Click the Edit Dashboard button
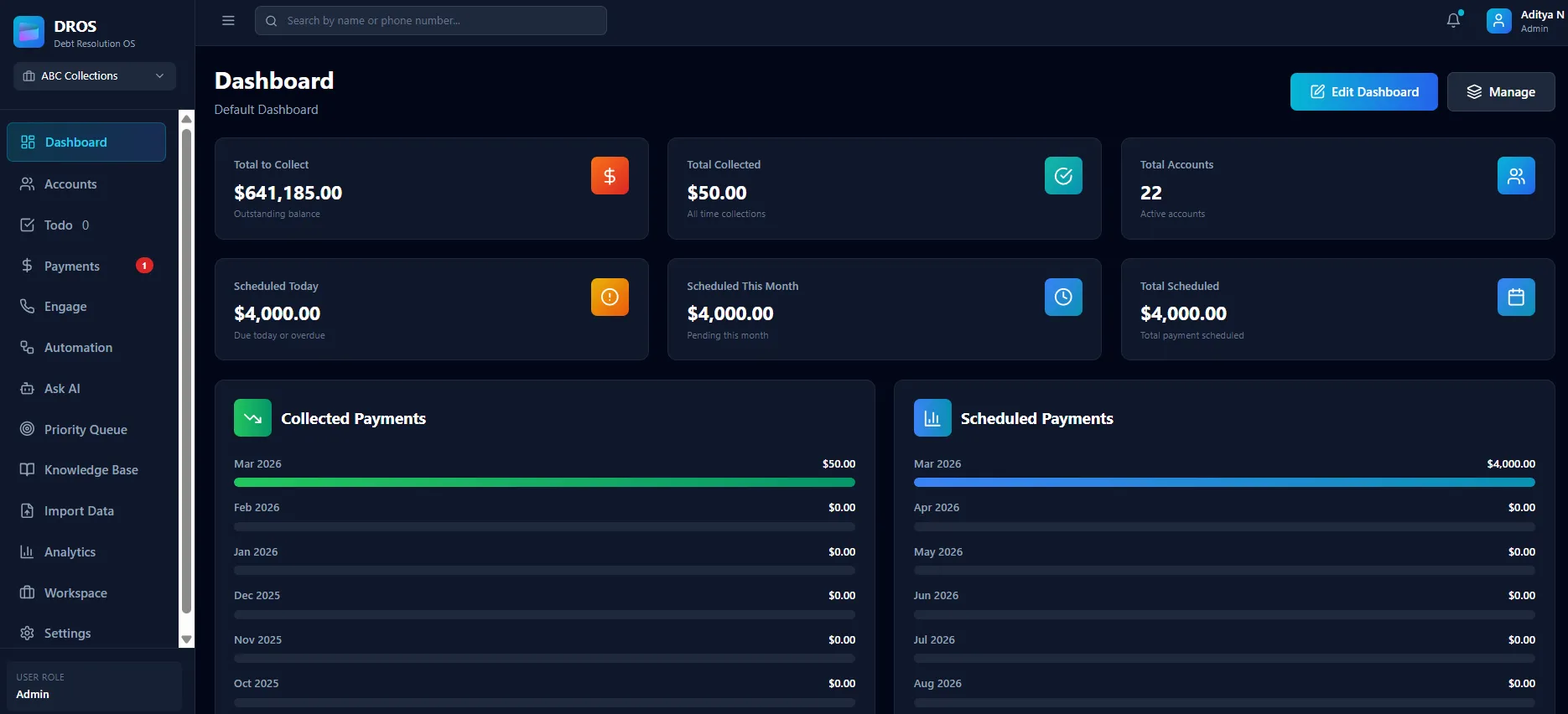This screenshot has width=1568, height=714. 1364,92
